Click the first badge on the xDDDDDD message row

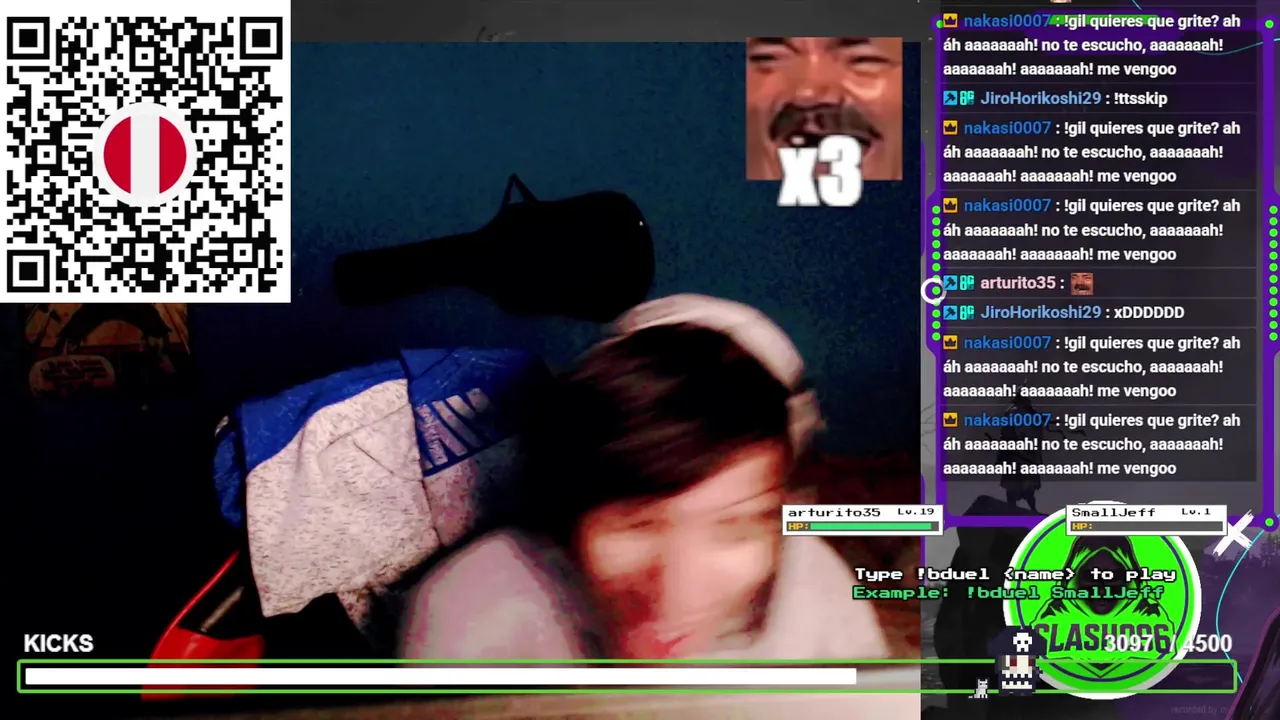[950, 312]
